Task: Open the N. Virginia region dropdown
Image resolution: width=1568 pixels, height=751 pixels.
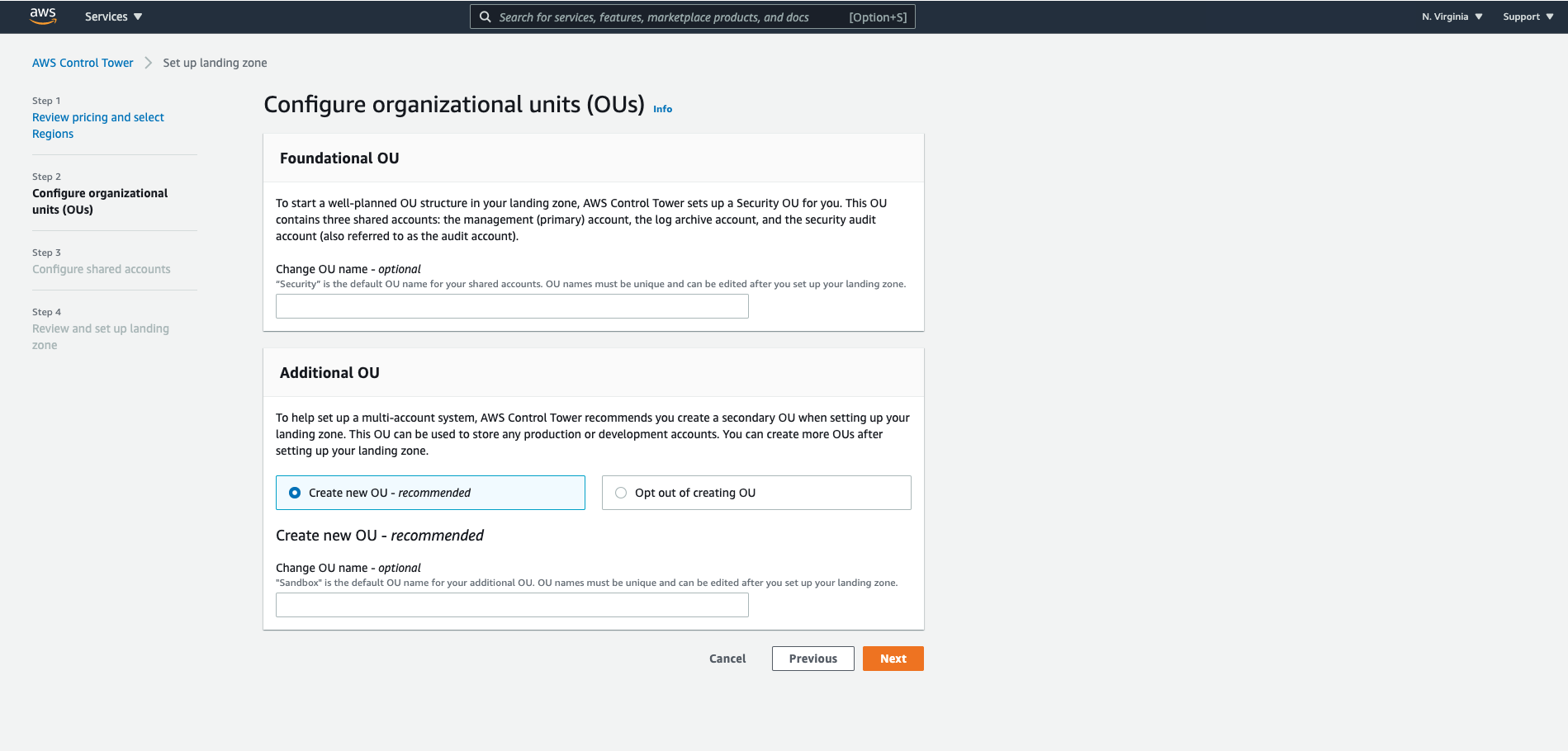Action: (x=1452, y=17)
